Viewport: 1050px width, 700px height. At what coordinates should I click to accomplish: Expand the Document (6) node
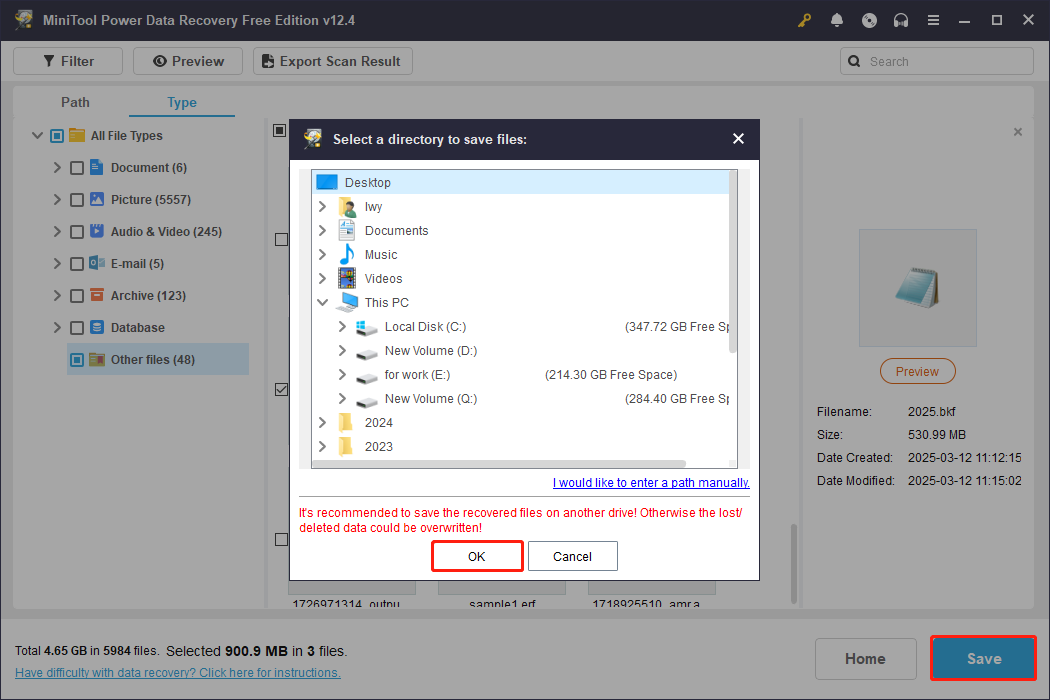coord(57,167)
